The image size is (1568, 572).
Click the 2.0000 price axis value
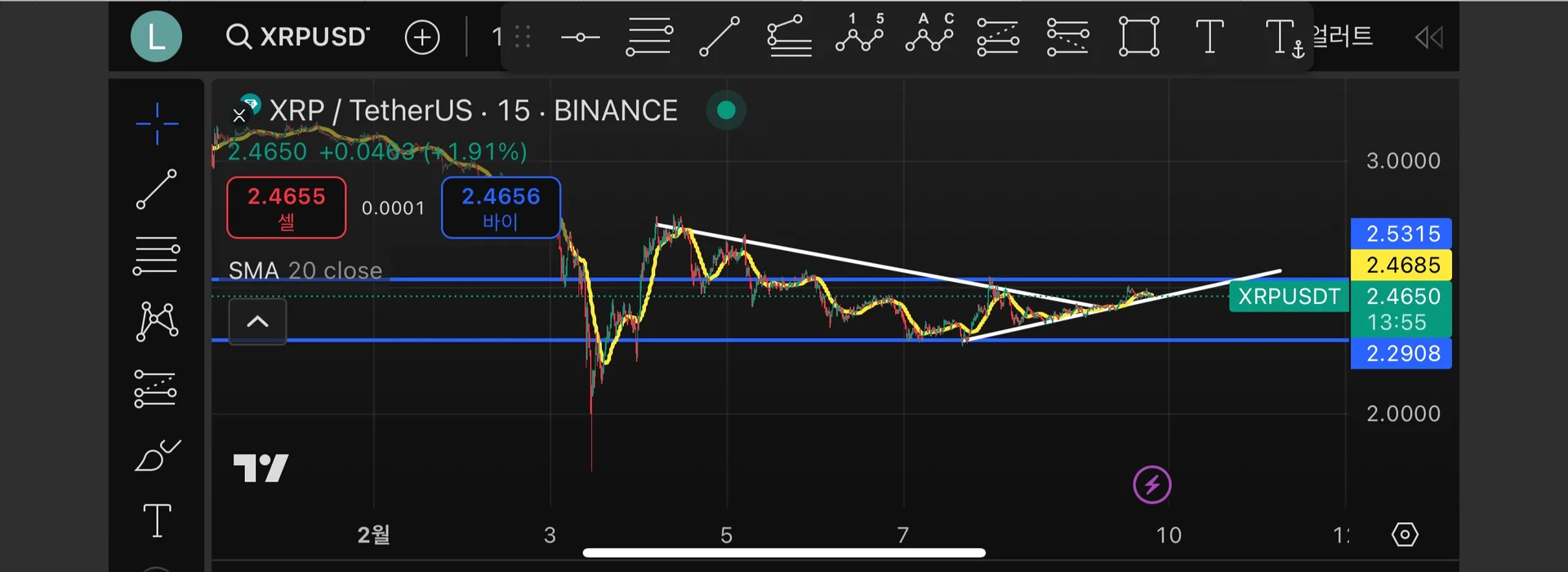[1403, 413]
